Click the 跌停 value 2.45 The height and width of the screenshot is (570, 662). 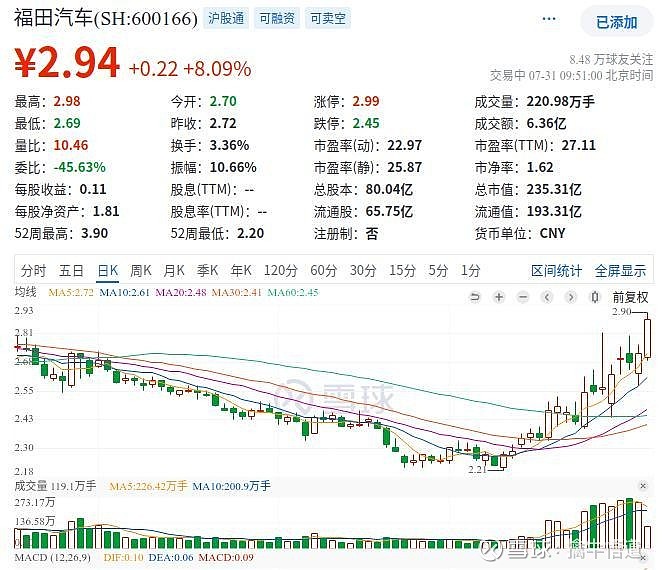[366, 123]
